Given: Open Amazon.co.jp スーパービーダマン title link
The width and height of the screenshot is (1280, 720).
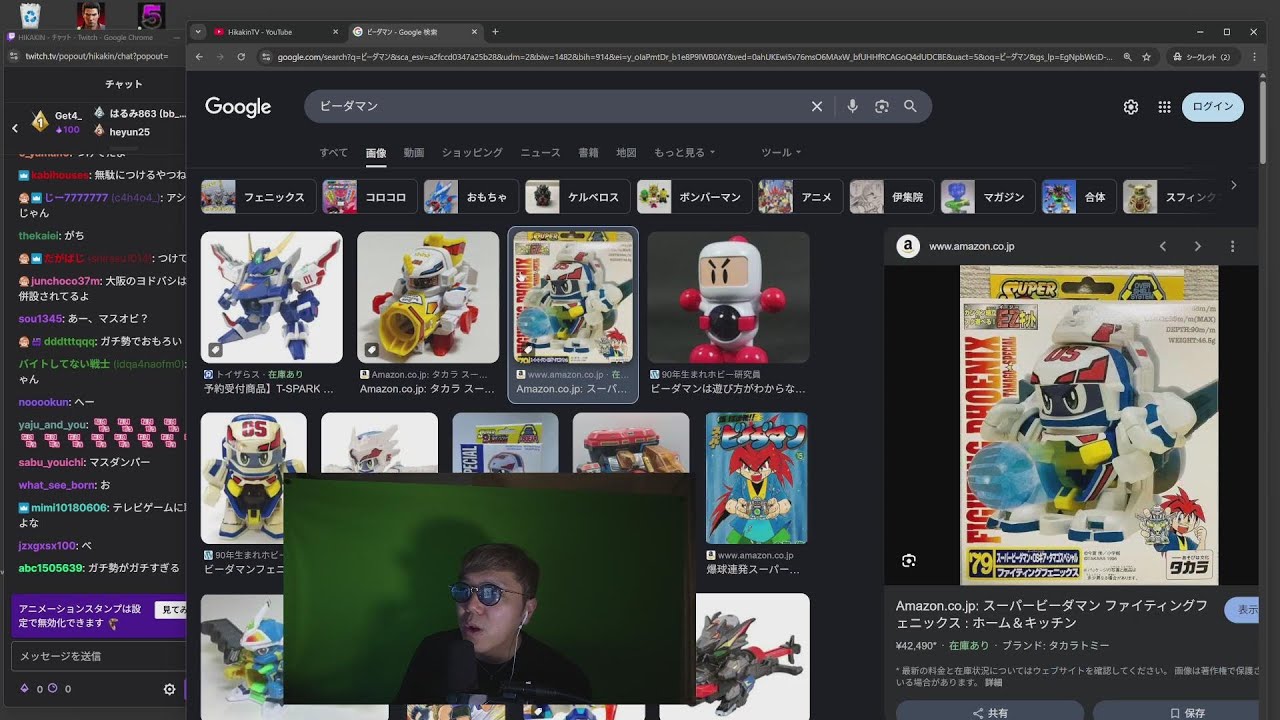Looking at the screenshot, I should tap(1051, 614).
